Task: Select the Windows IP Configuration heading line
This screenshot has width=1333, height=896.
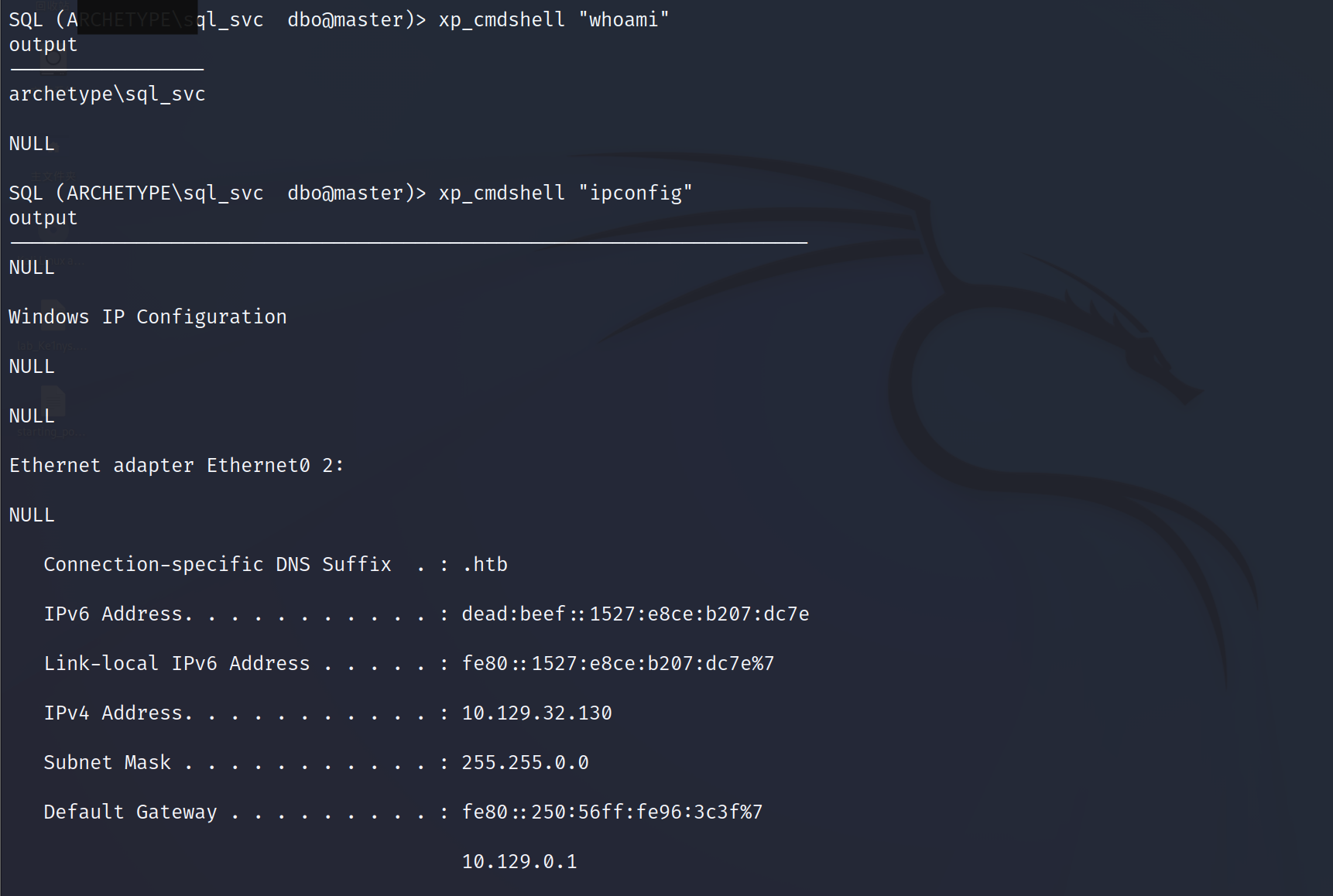Action: [148, 317]
